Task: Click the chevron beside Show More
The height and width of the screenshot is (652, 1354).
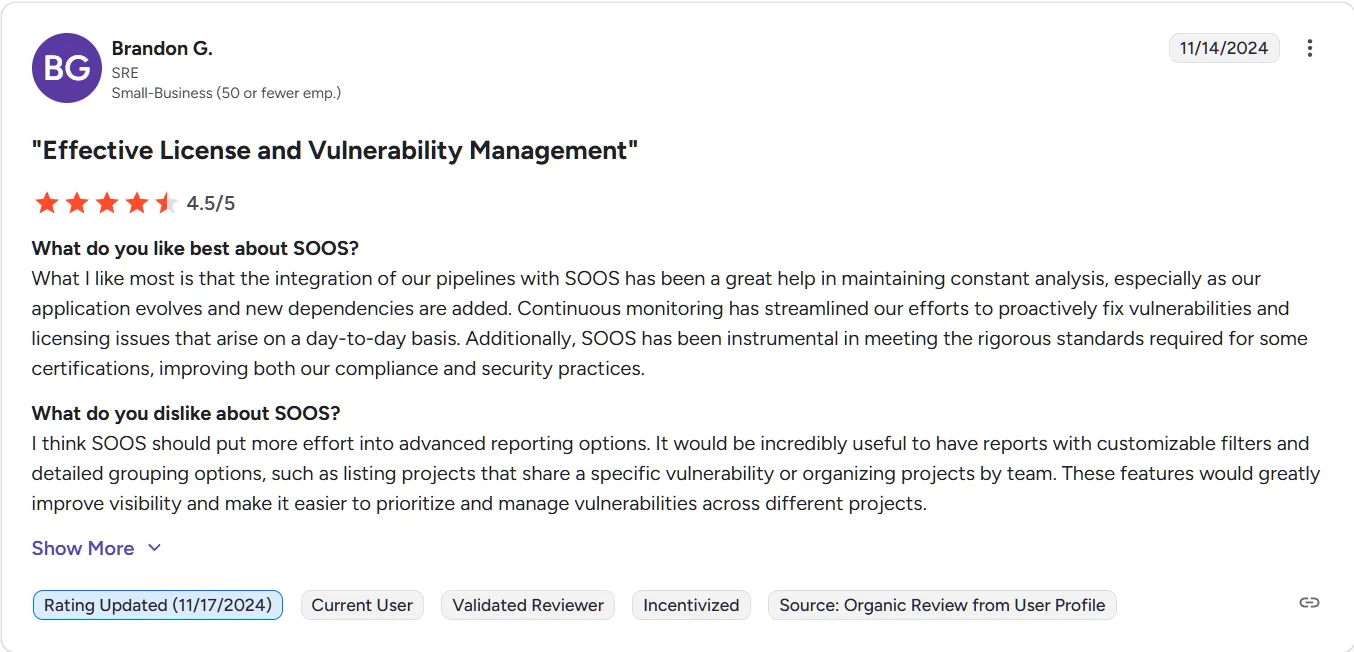Action: [x=153, y=548]
